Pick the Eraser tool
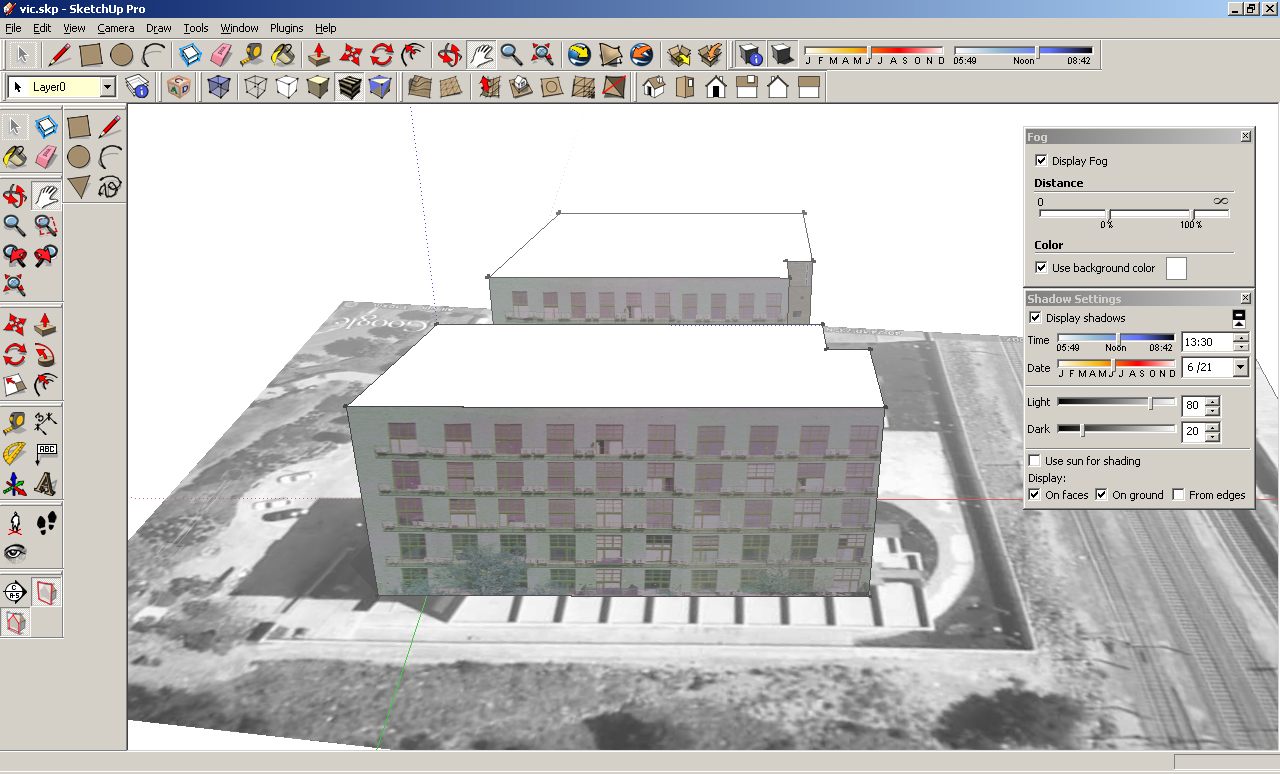This screenshot has height=774, width=1280. (x=46, y=156)
